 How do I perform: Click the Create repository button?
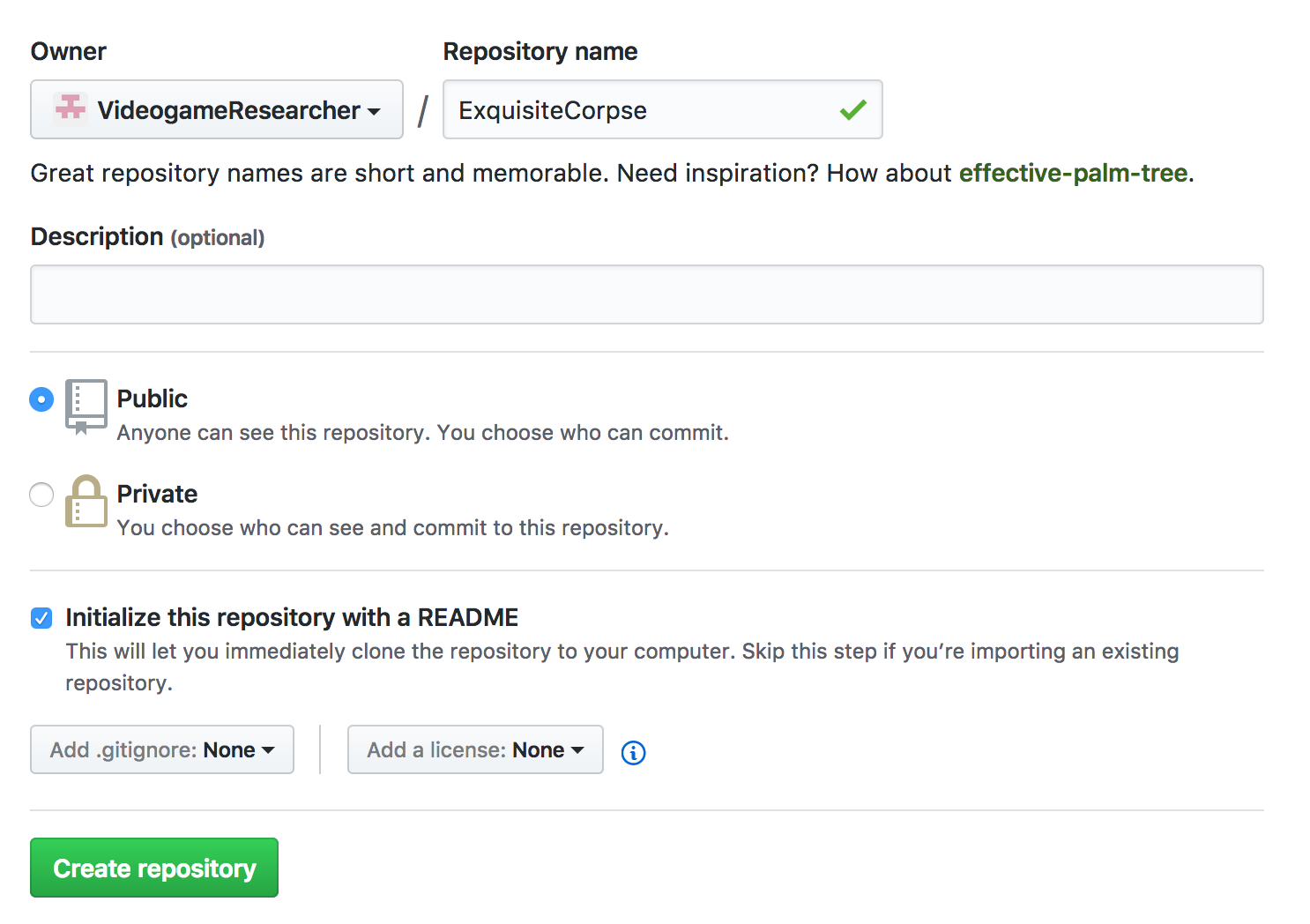coord(154,868)
